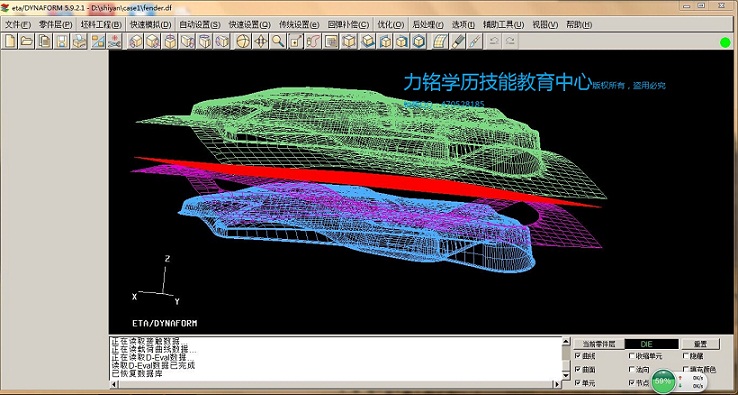The height and width of the screenshot is (395, 738).
Task: Click the Redo arrow icon
Action: 510,41
